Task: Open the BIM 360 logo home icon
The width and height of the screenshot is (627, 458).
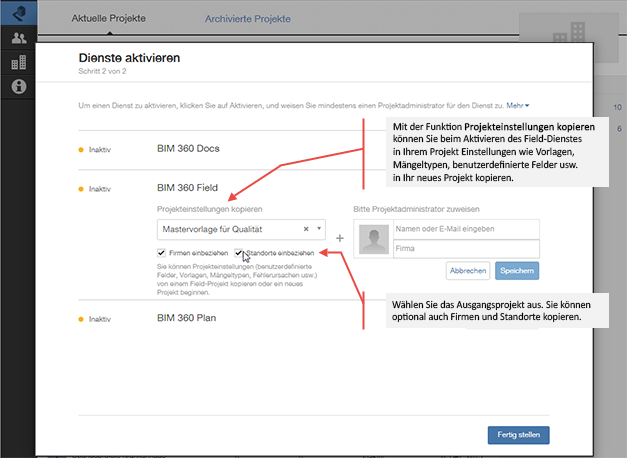Action: [x=19, y=13]
